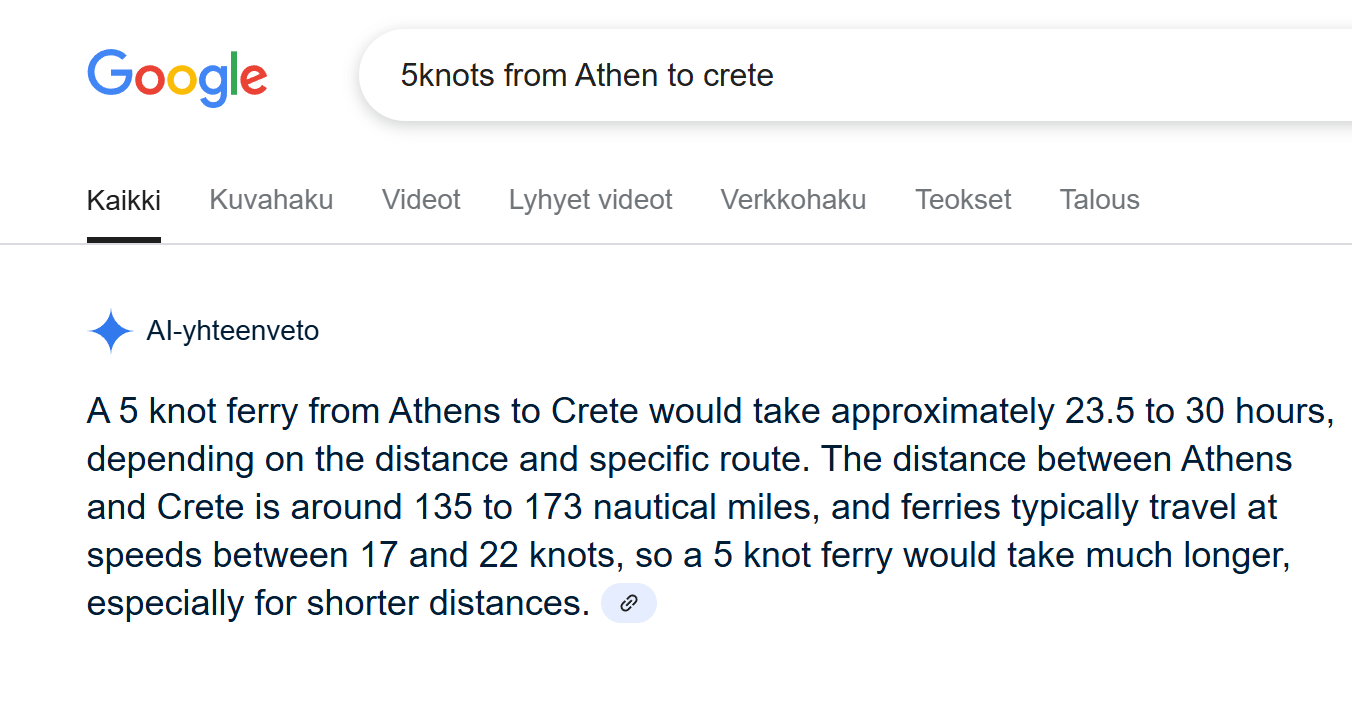The height and width of the screenshot is (722, 1352).
Task: Focus the search box with the Athen query
Action: pos(855,75)
